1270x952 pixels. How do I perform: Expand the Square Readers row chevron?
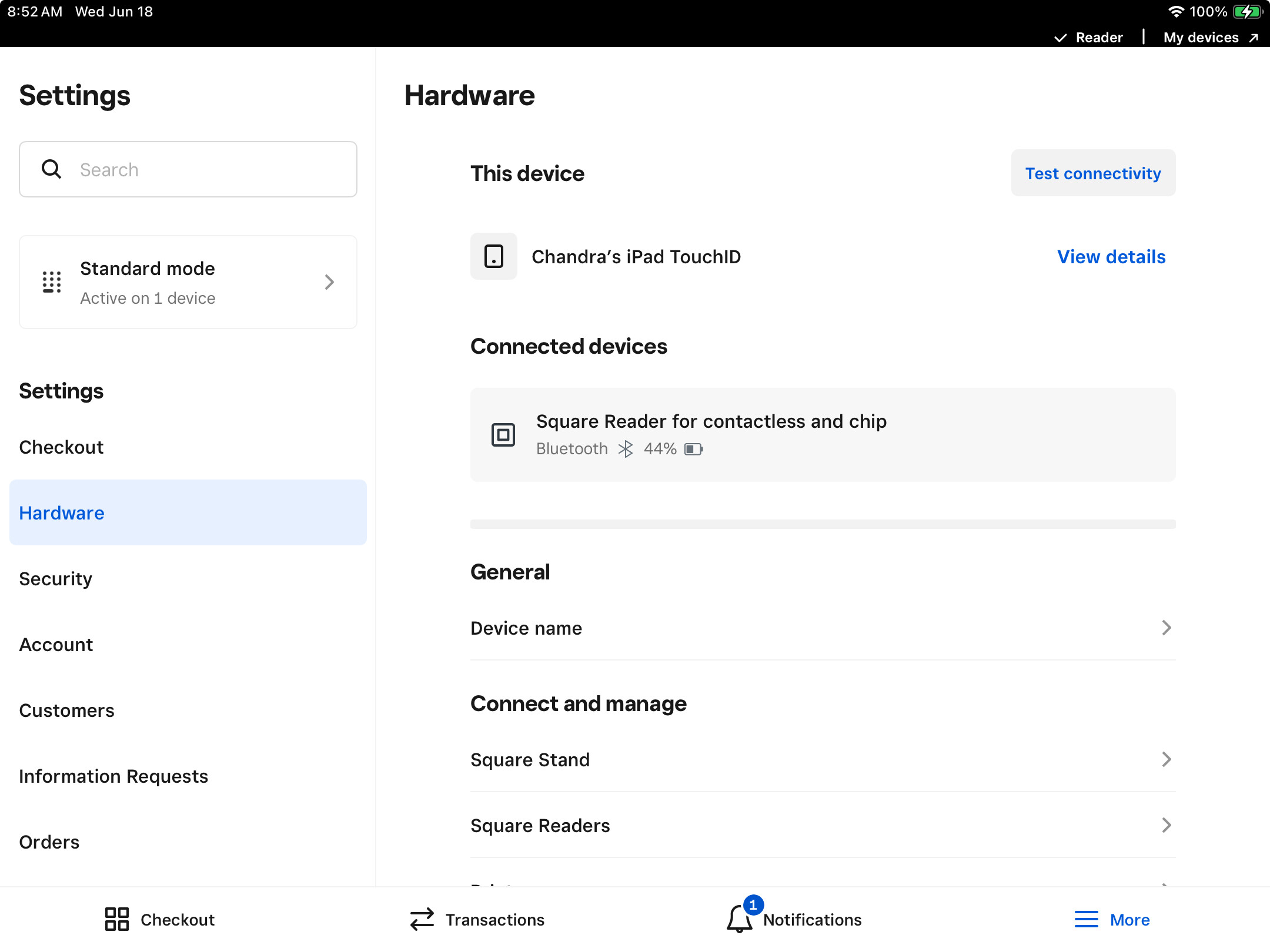click(1167, 825)
